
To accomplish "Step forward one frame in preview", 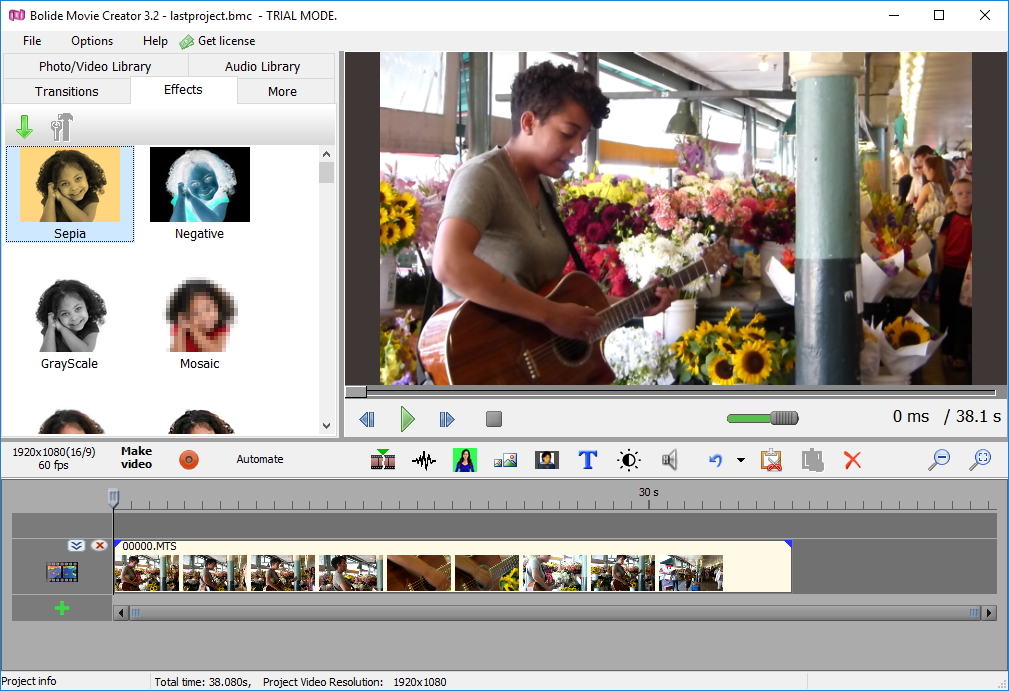I will pyautogui.click(x=447, y=419).
